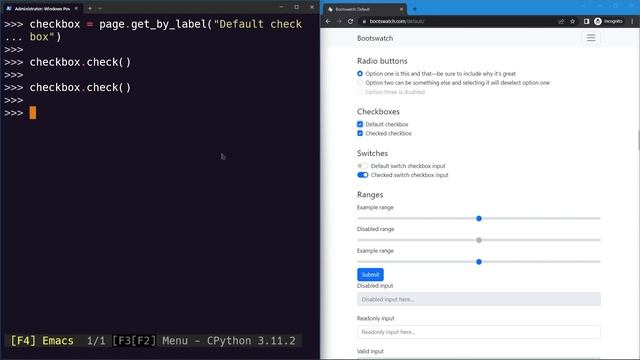Image resolution: width=640 pixels, height=360 pixels.
Task: Click the terminal prompt cursor block
Action: [33, 113]
